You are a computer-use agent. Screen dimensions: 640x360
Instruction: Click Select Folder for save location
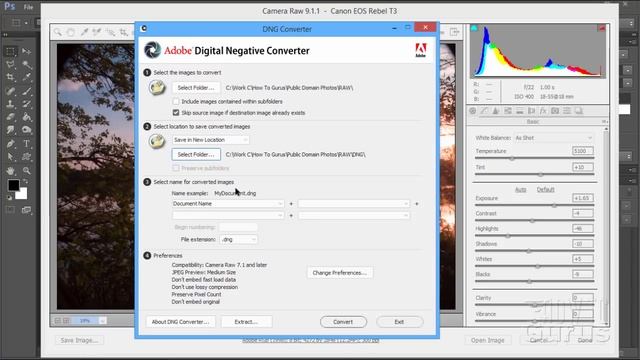(x=196, y=154)
